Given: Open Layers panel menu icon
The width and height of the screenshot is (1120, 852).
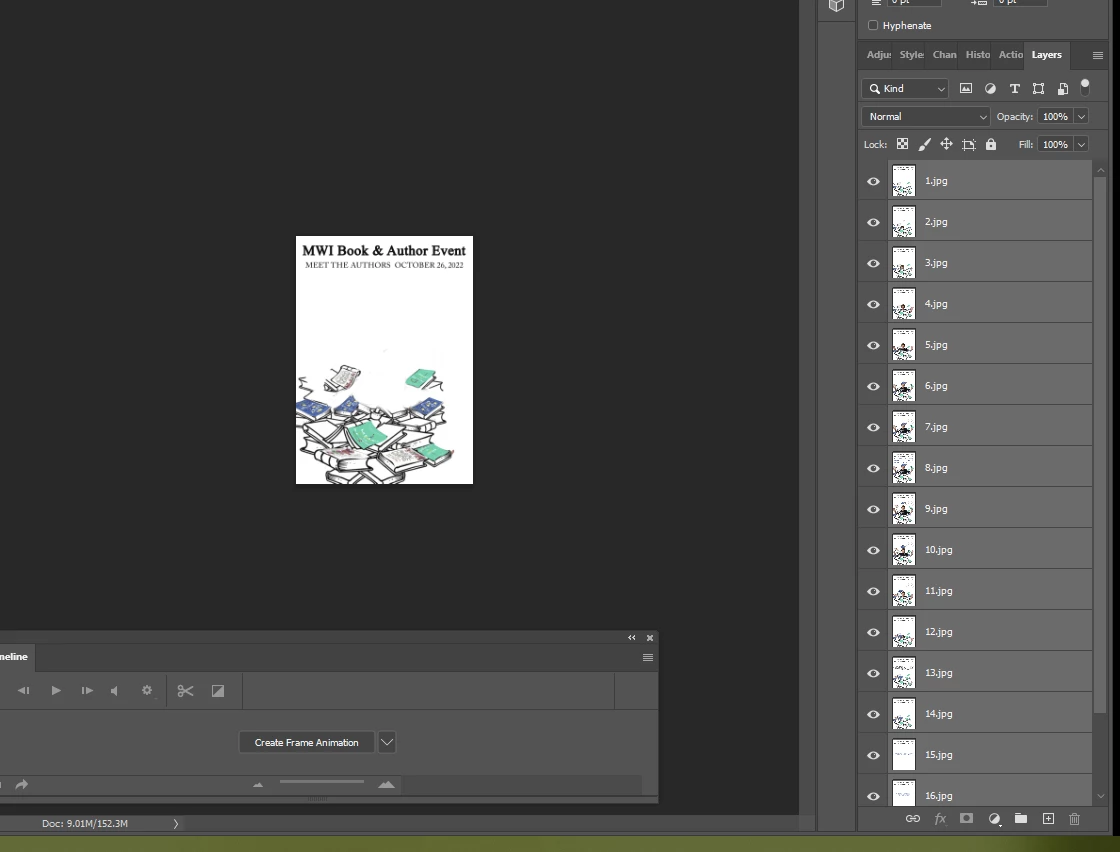Looking at the screenshot, I should 1098,55.
